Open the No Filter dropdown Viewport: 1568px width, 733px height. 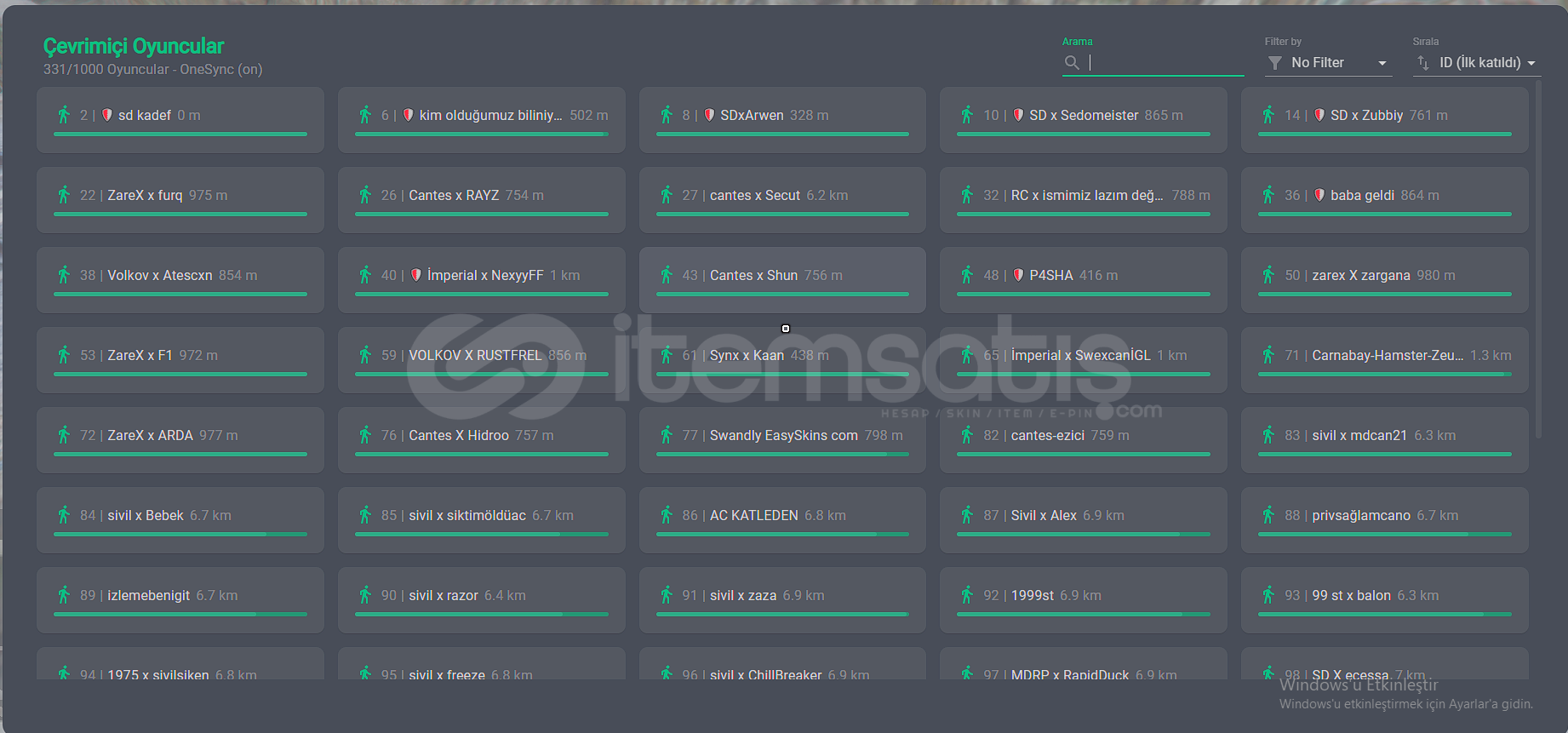1327,63
